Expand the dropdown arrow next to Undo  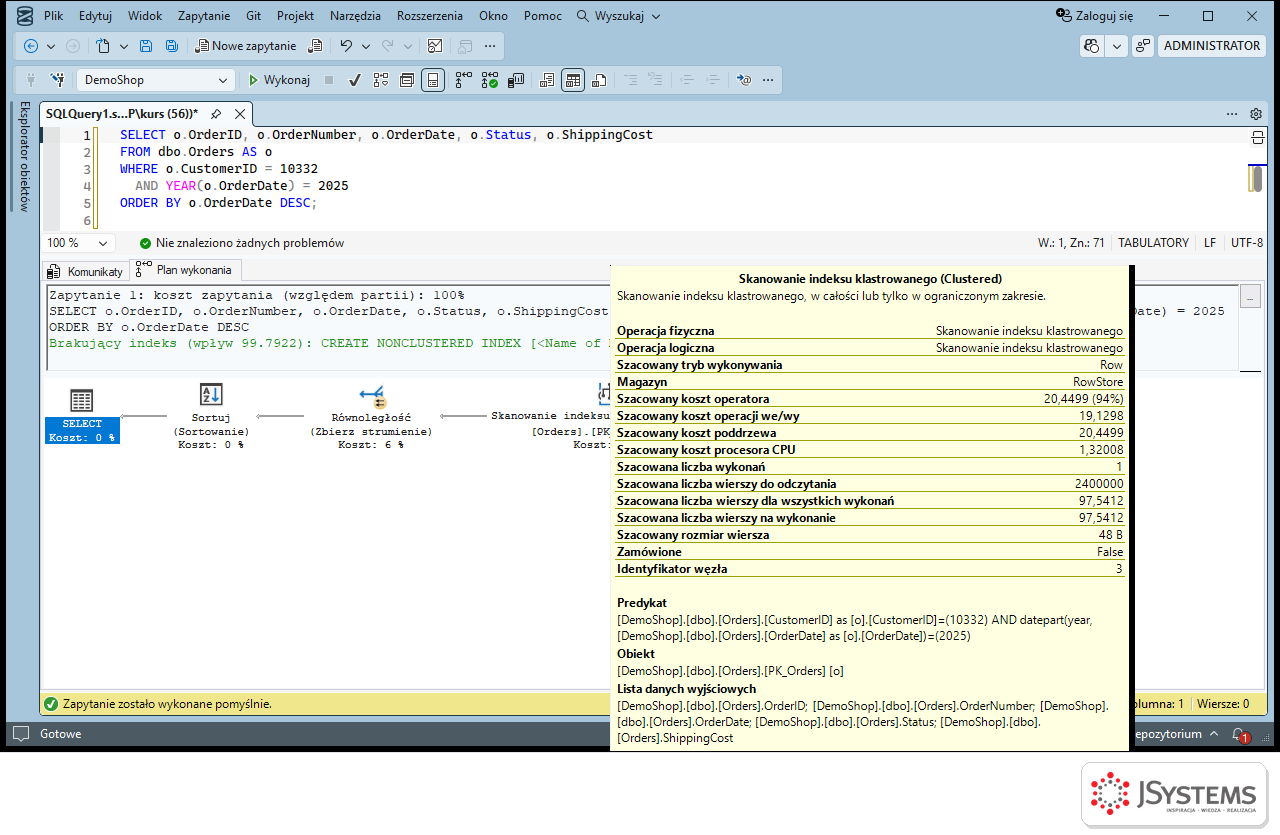(365, 46)
